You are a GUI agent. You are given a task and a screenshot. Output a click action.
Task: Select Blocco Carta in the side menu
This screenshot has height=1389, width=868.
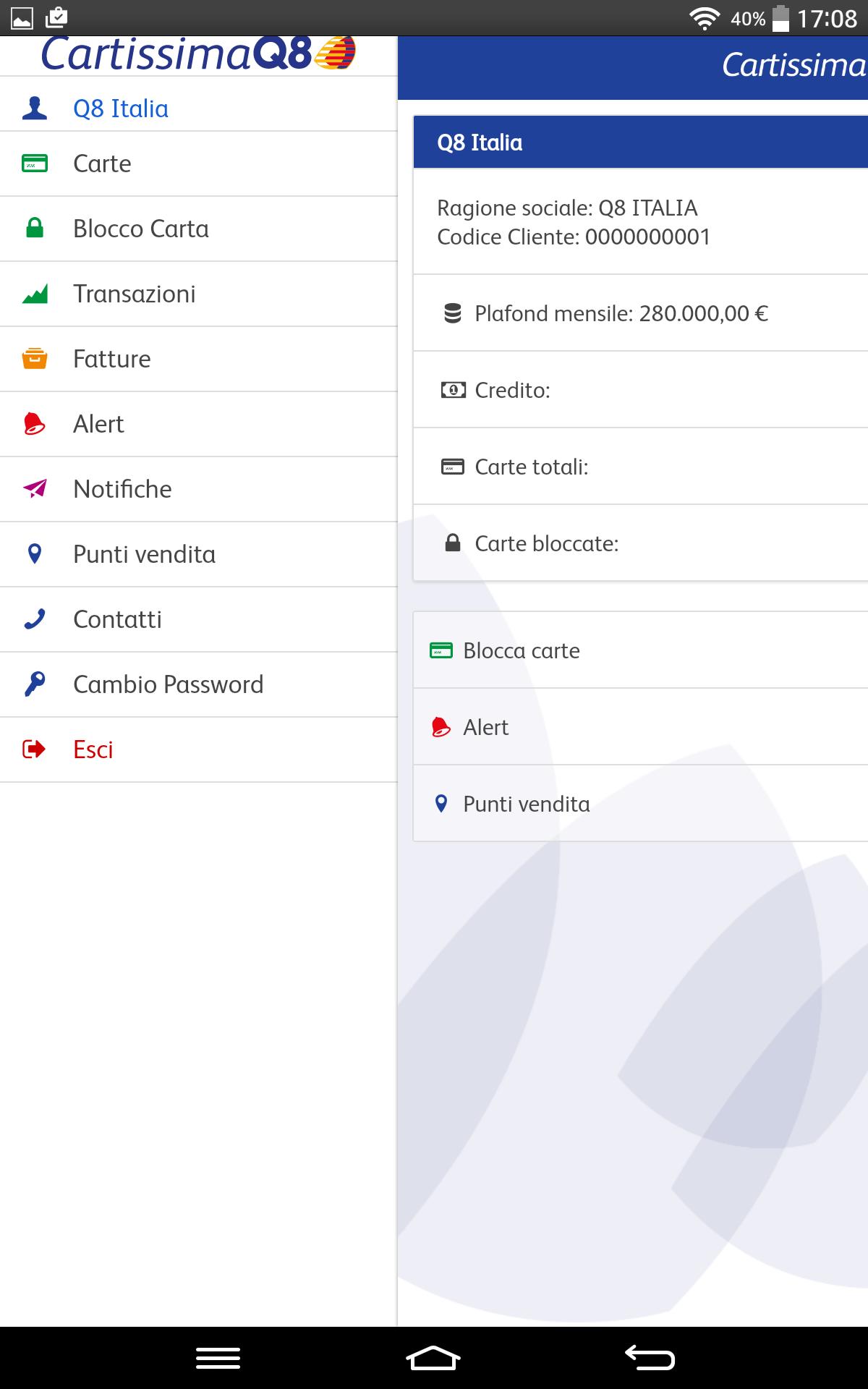(x=199, y=229)
